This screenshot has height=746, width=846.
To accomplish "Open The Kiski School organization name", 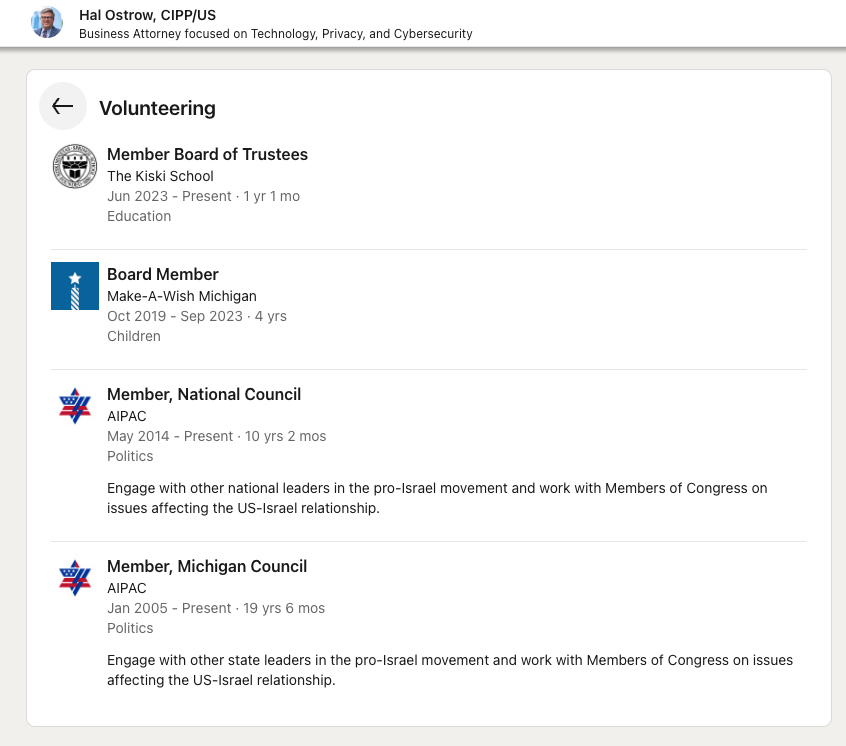I will [158, 175].
